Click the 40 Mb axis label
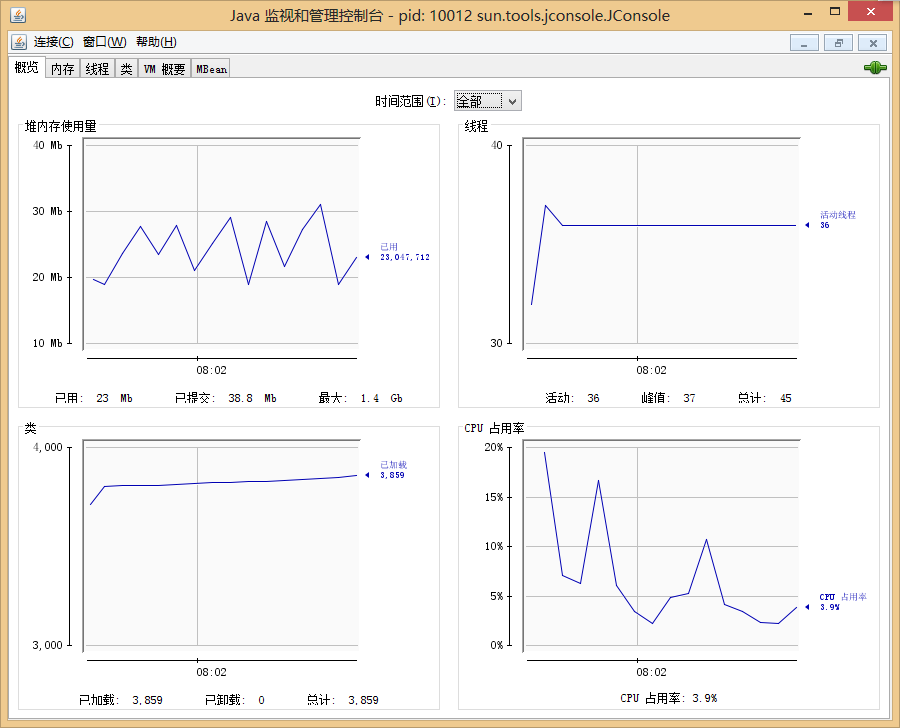The height and width of the screenshot is (728, 900). (x=48, y=145)
